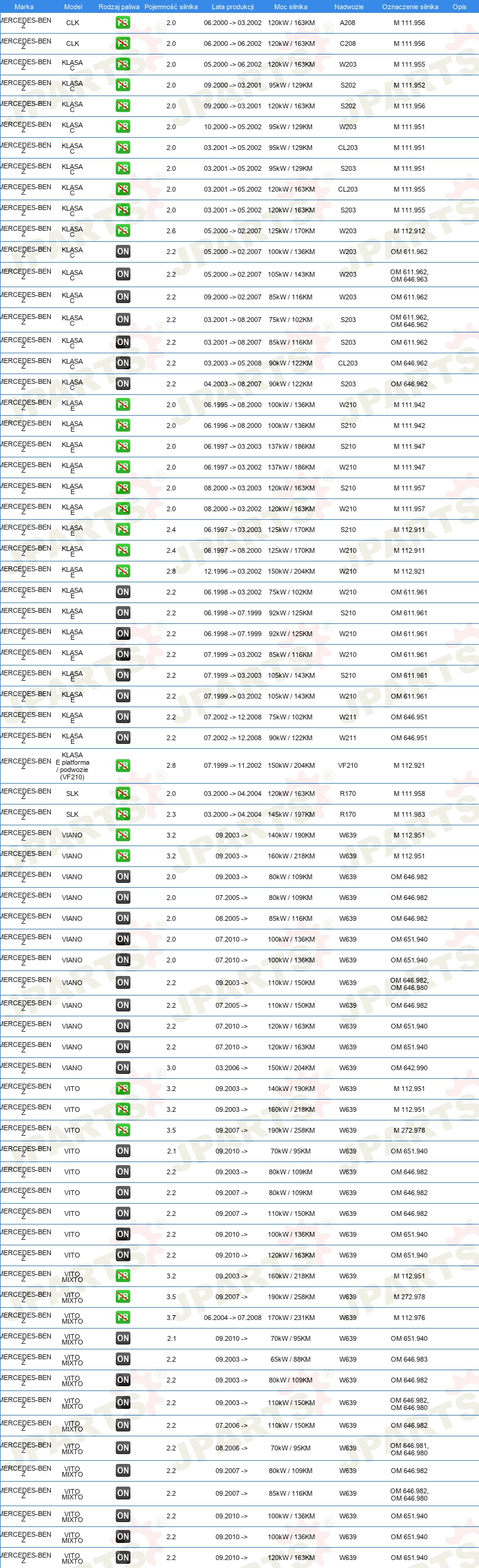This screenshot has height=1568, width=479.
Task: Select engine code M 112.912
Action: click(409, 231)
